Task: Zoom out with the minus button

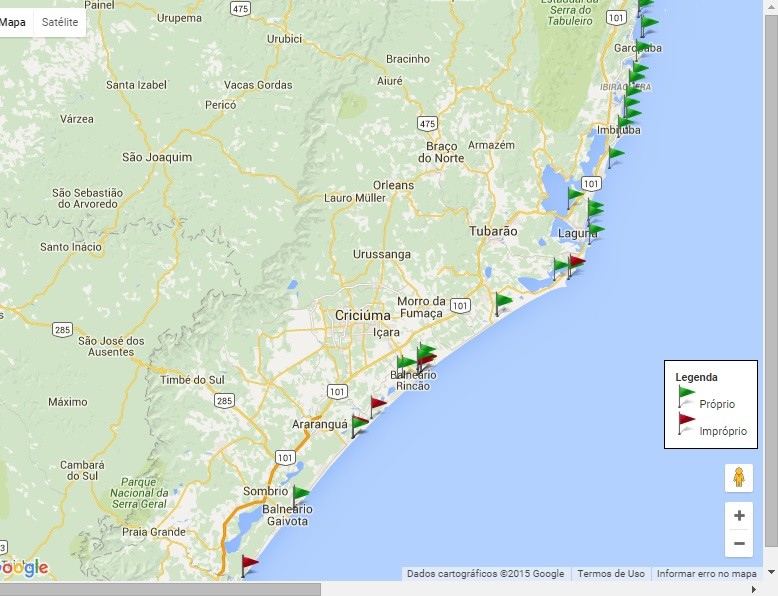Action: pyautogui.click(x=739, y=543)
